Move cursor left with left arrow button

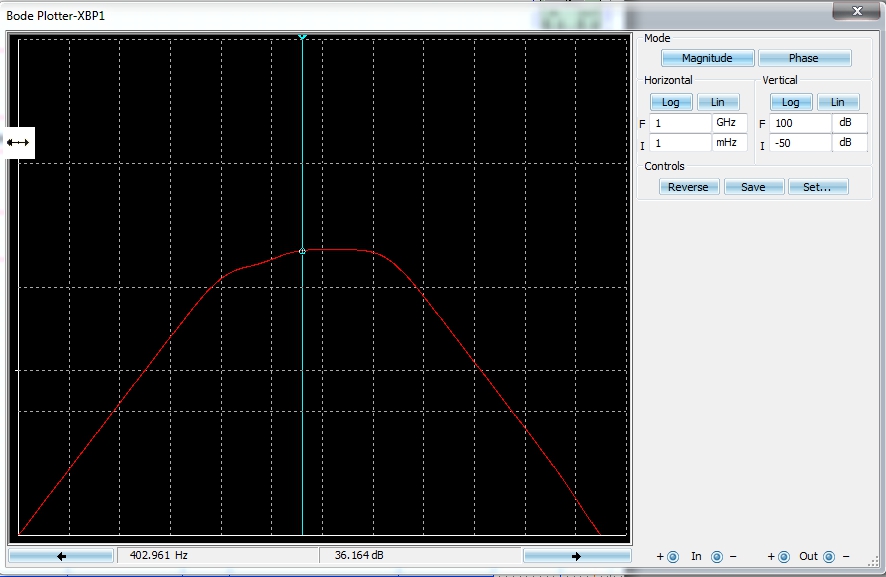61,556
